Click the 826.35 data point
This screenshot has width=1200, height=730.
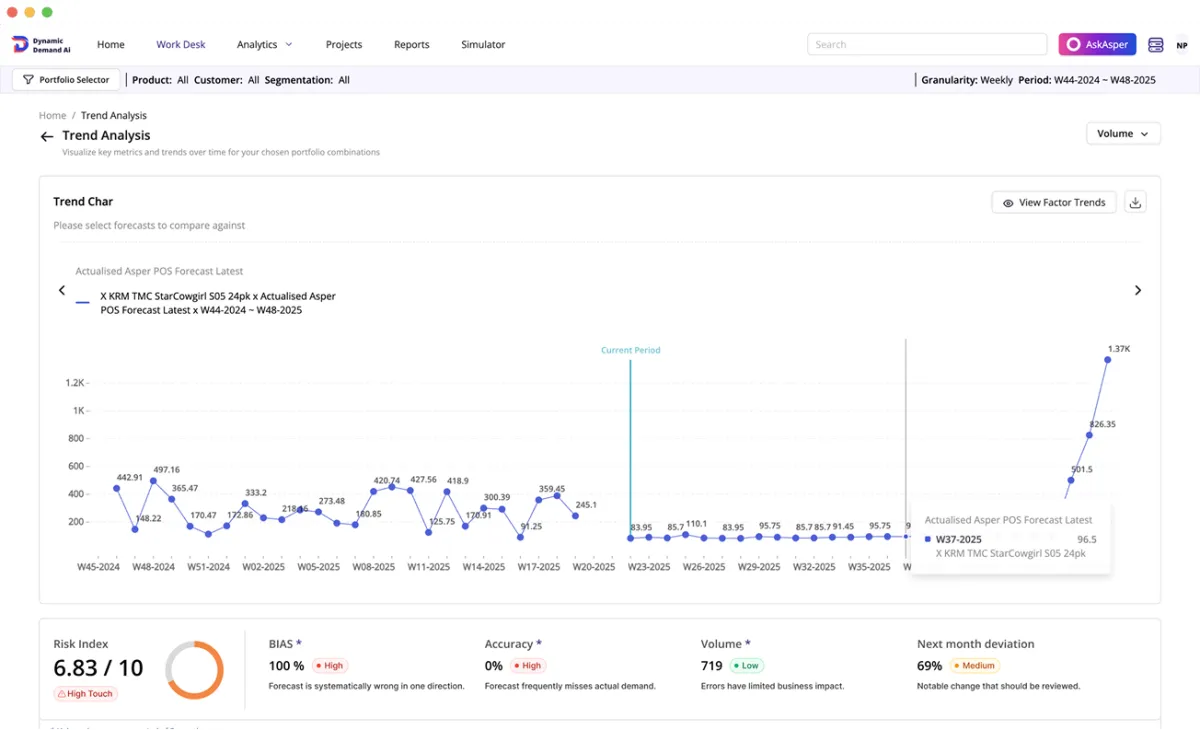(x=1089, y=435)
